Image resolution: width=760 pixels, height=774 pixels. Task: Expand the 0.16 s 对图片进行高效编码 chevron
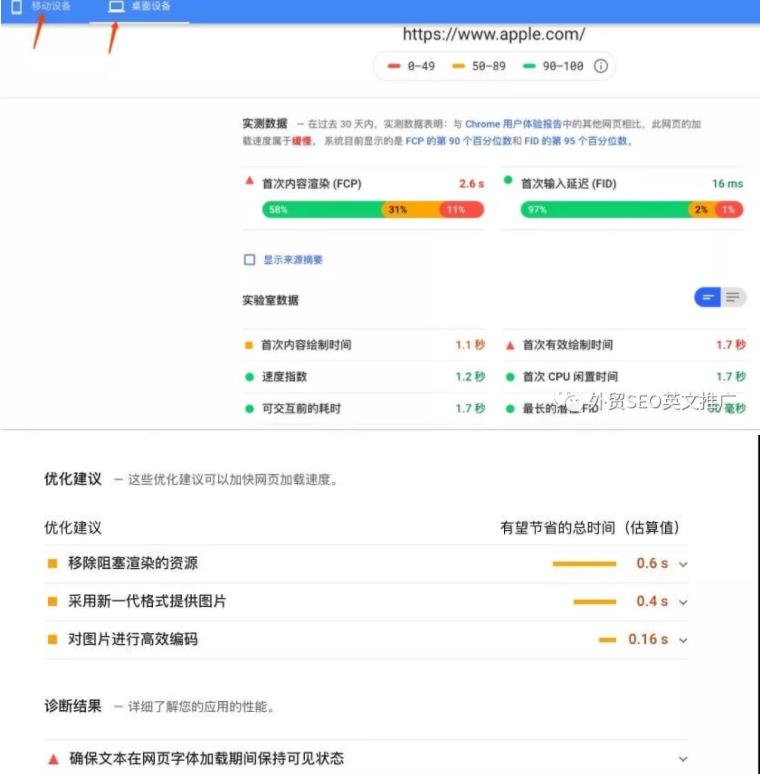(x=684, y=640)
